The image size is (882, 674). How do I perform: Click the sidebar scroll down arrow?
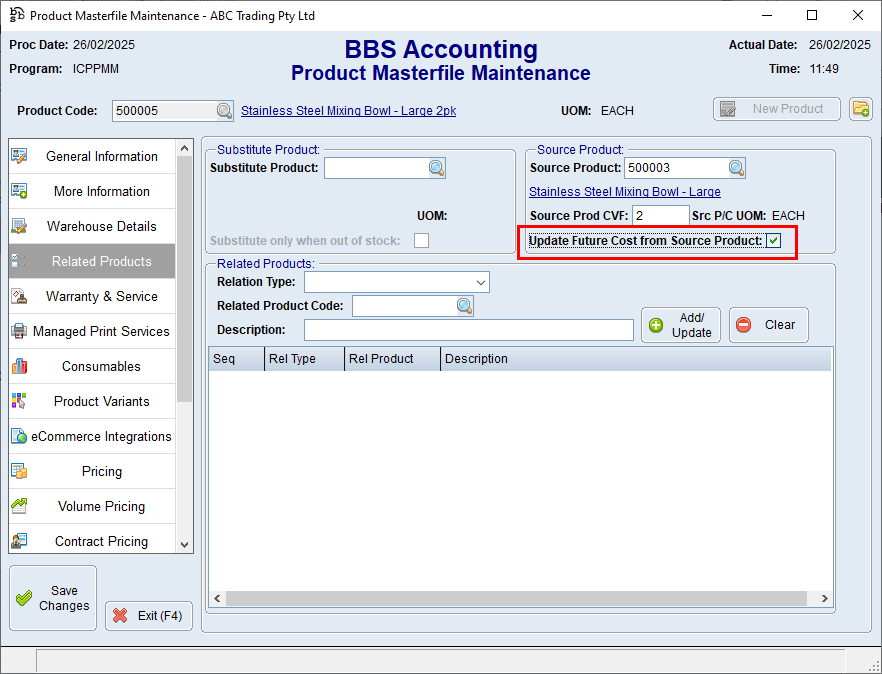tap(184, 544)
